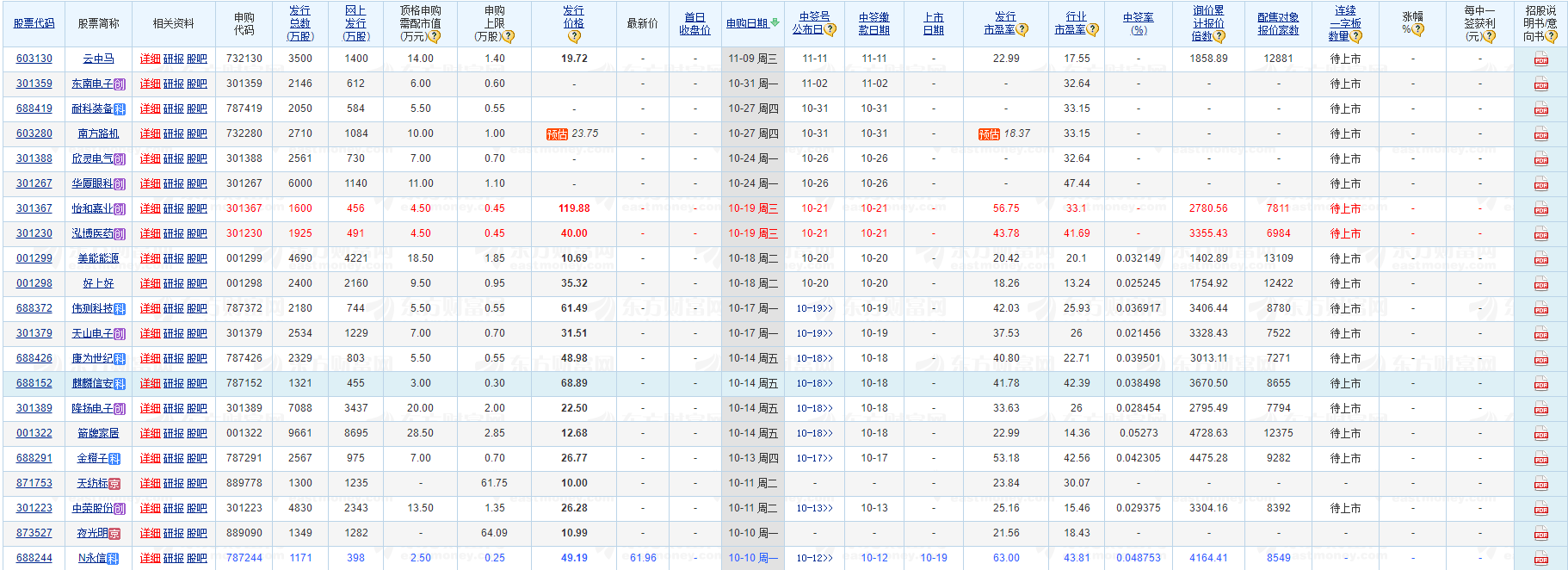
Task: Select issue price 119.88 cell
Action: point(574,208)
